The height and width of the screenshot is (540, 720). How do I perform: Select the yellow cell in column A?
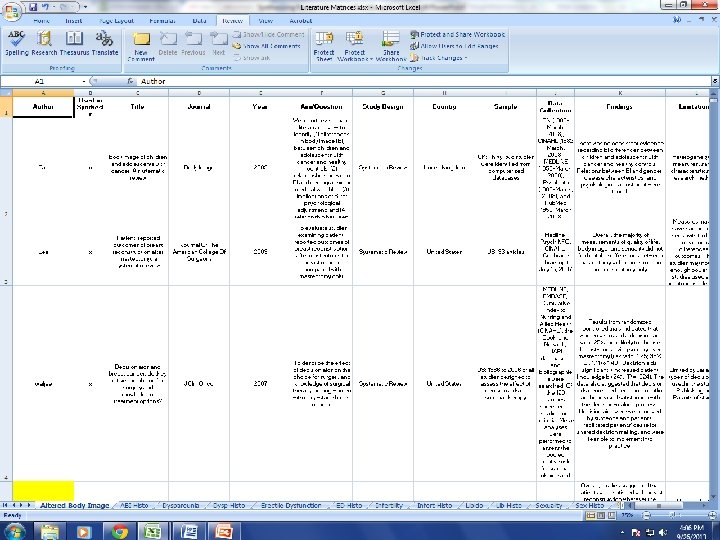(43, 491)
